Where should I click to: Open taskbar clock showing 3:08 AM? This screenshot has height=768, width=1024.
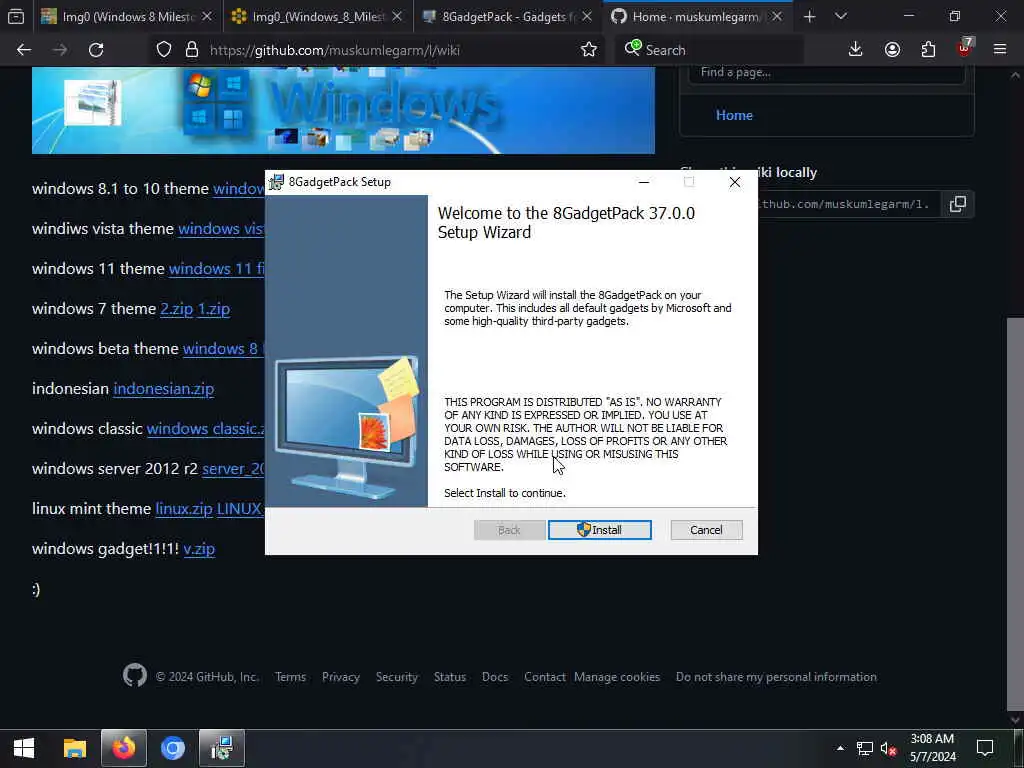[933, 748]
